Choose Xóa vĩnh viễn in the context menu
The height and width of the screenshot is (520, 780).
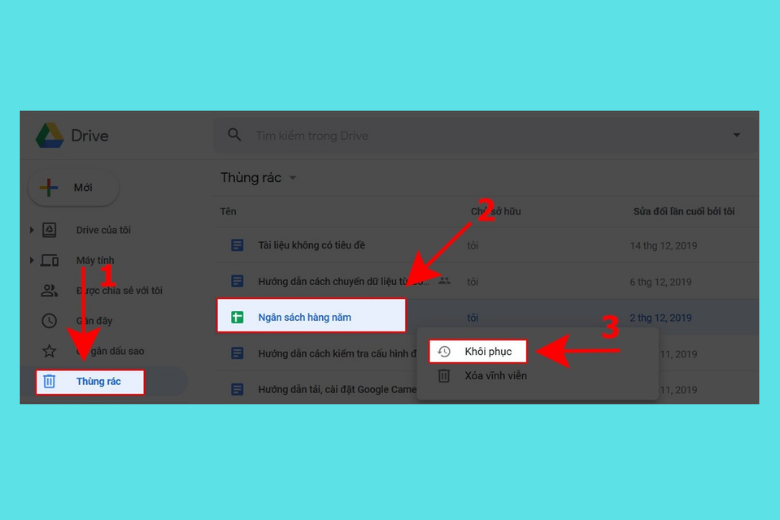(x=495, y=376)
